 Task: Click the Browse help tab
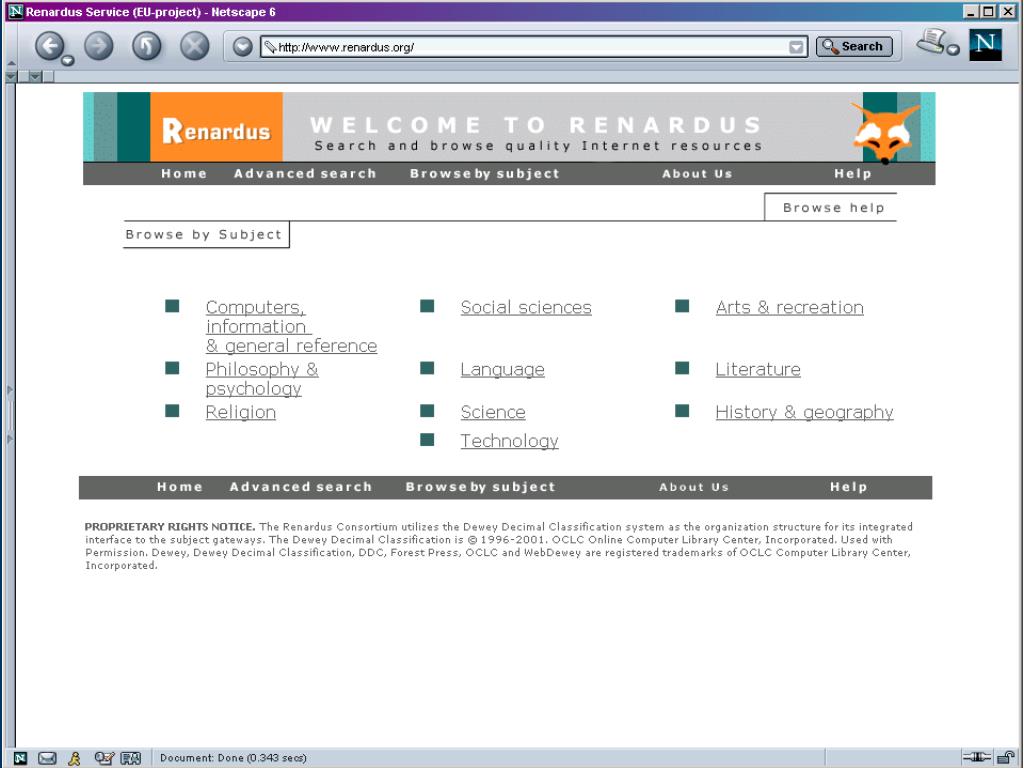coord(833,208)
